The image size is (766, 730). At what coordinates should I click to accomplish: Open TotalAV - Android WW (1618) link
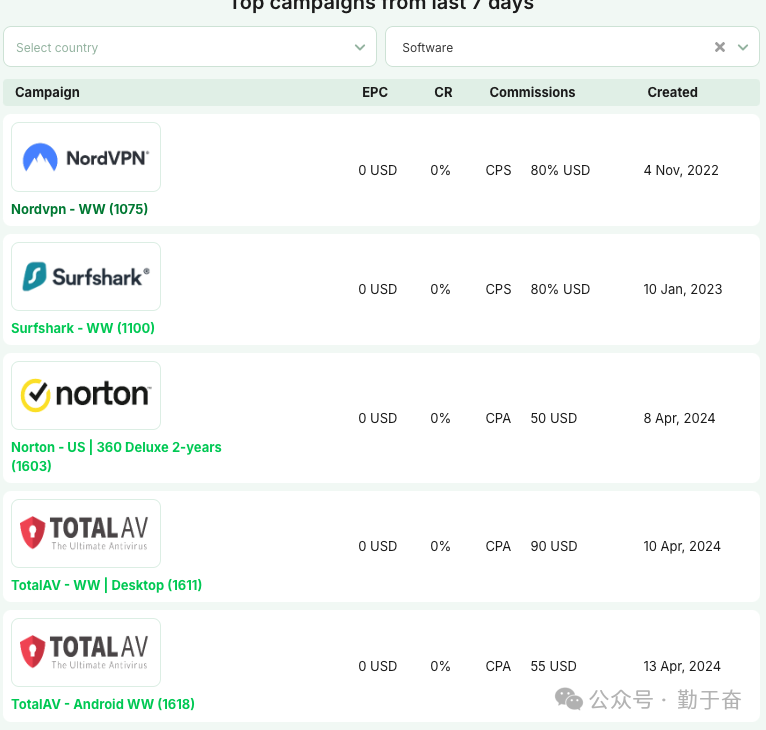pyautogui.click(x=103, y=704)
